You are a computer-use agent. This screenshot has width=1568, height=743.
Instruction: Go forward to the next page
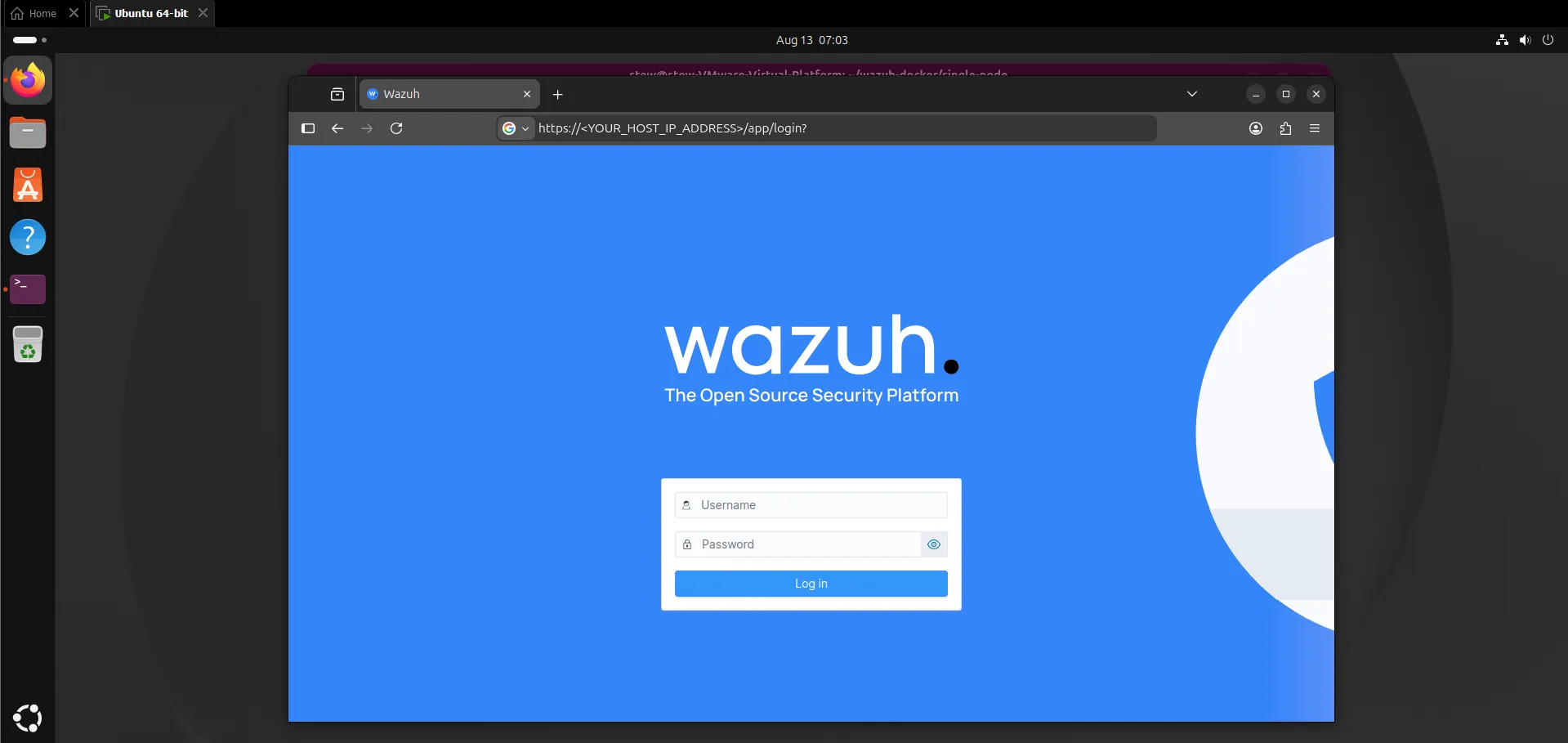(367, 128)
